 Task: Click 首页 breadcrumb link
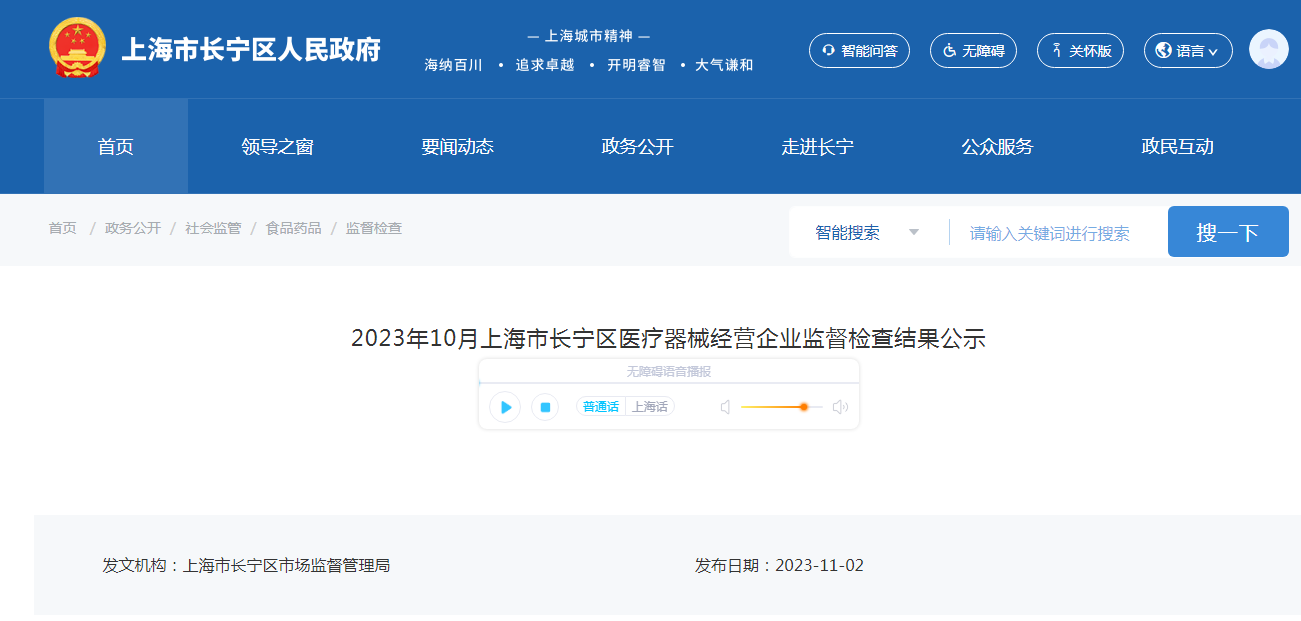pyautogui.click(x=62, y=228)
